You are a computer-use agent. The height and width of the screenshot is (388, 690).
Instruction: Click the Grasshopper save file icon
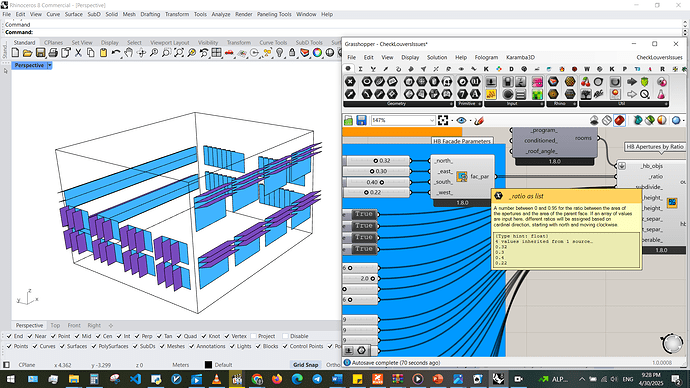tap(361, 120)
